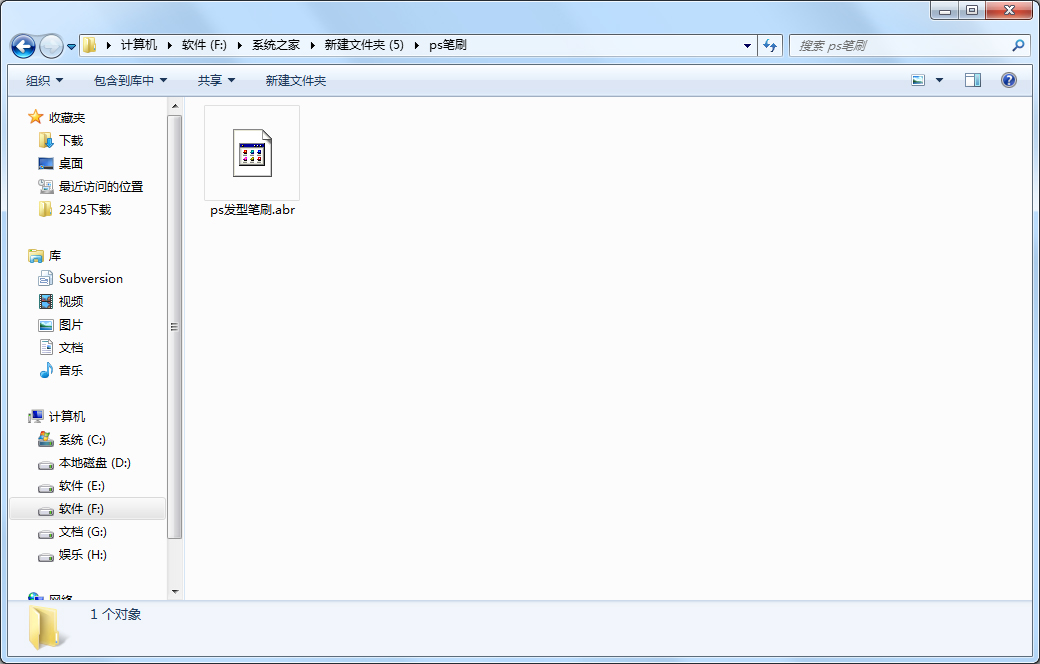Click the 2345下载 folder icon

46,210
